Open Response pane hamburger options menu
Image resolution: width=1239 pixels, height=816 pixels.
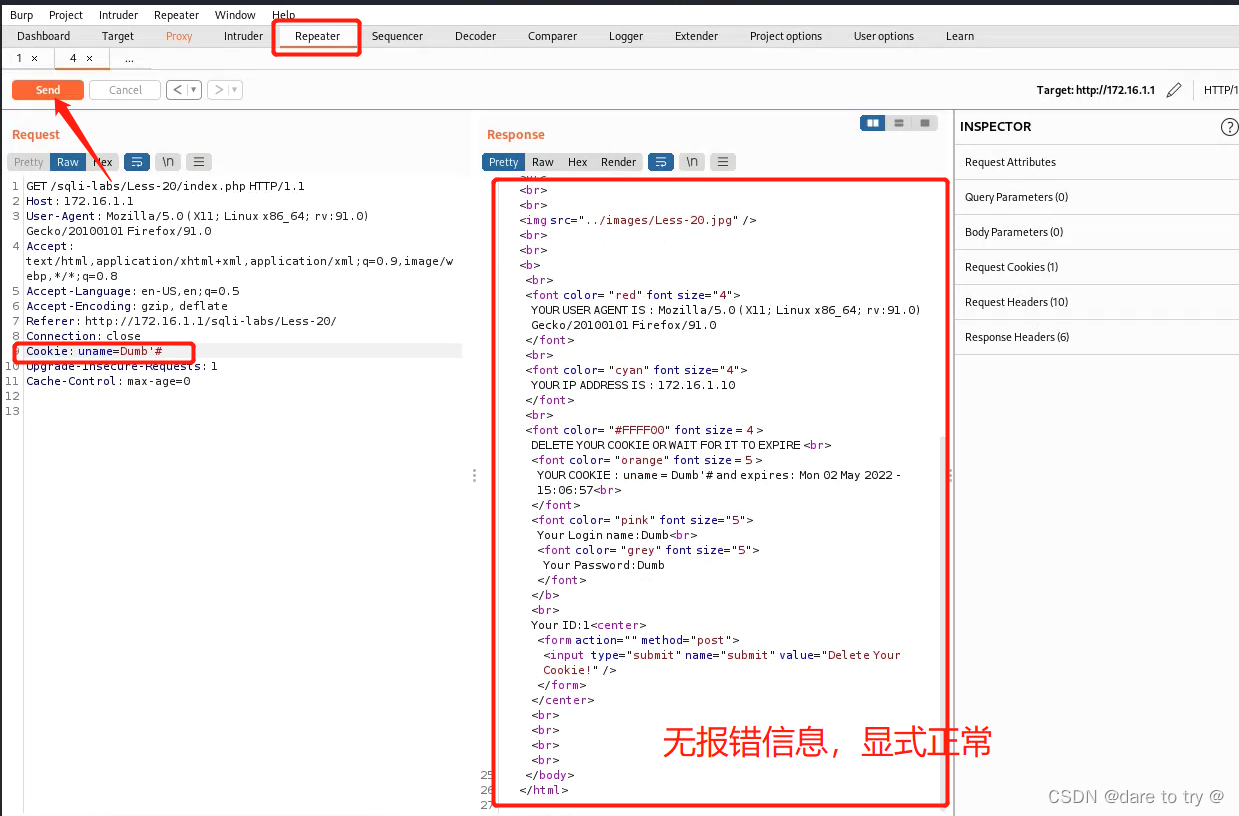723,162
